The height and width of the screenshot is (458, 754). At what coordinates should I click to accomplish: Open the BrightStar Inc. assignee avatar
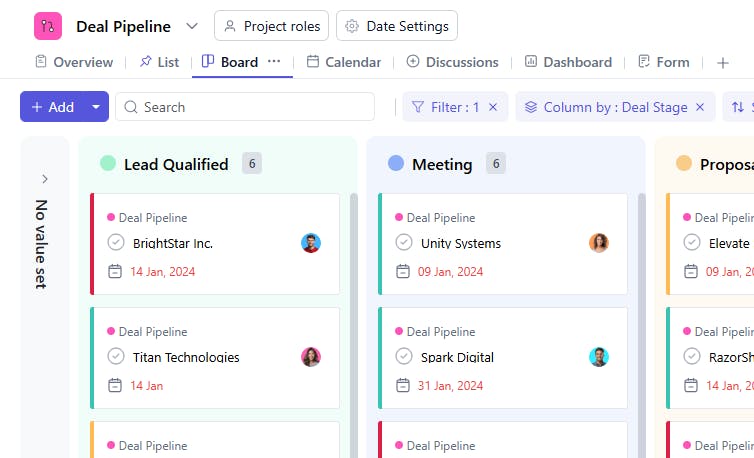[x=311, y=243]
